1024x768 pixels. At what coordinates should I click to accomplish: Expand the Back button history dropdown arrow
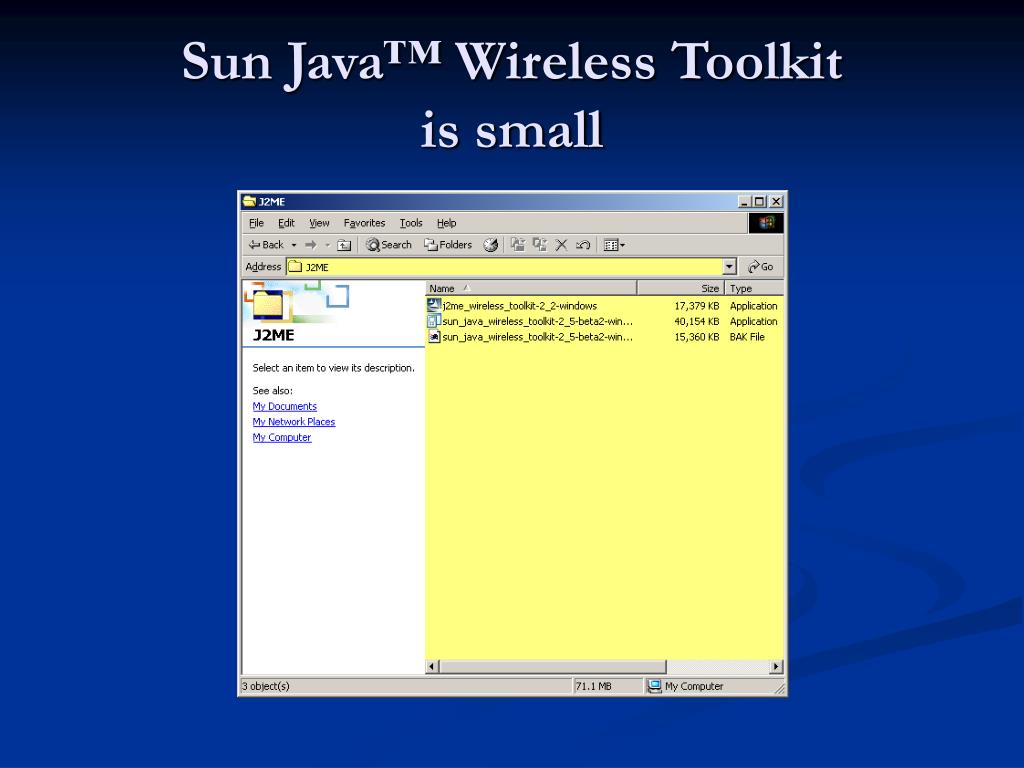[x=294, y=245]
